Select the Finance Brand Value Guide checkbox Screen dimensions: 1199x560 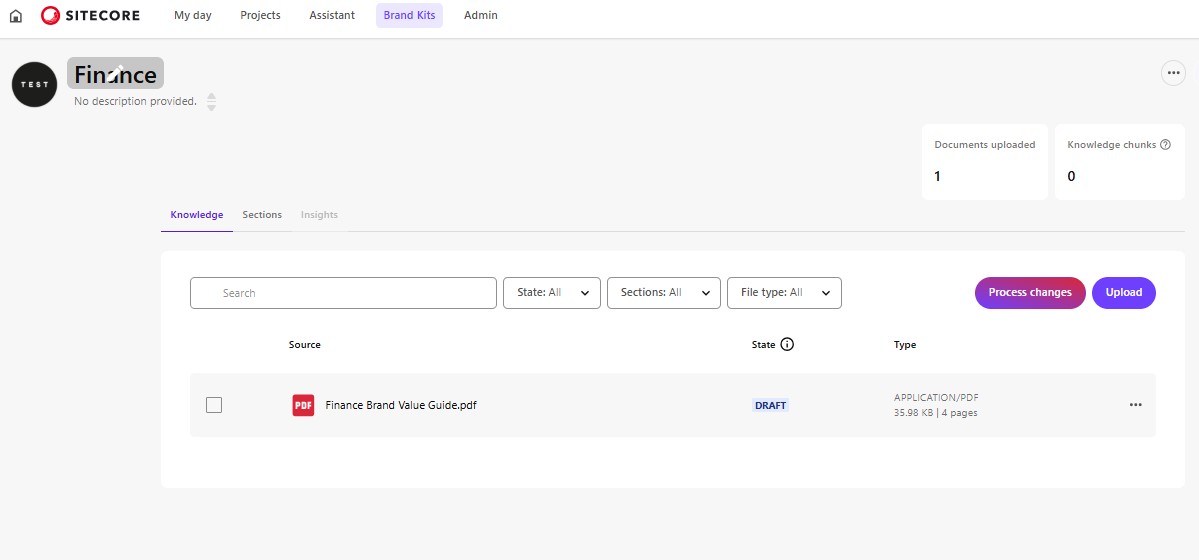pyautogui.click(x=214, y=405)
